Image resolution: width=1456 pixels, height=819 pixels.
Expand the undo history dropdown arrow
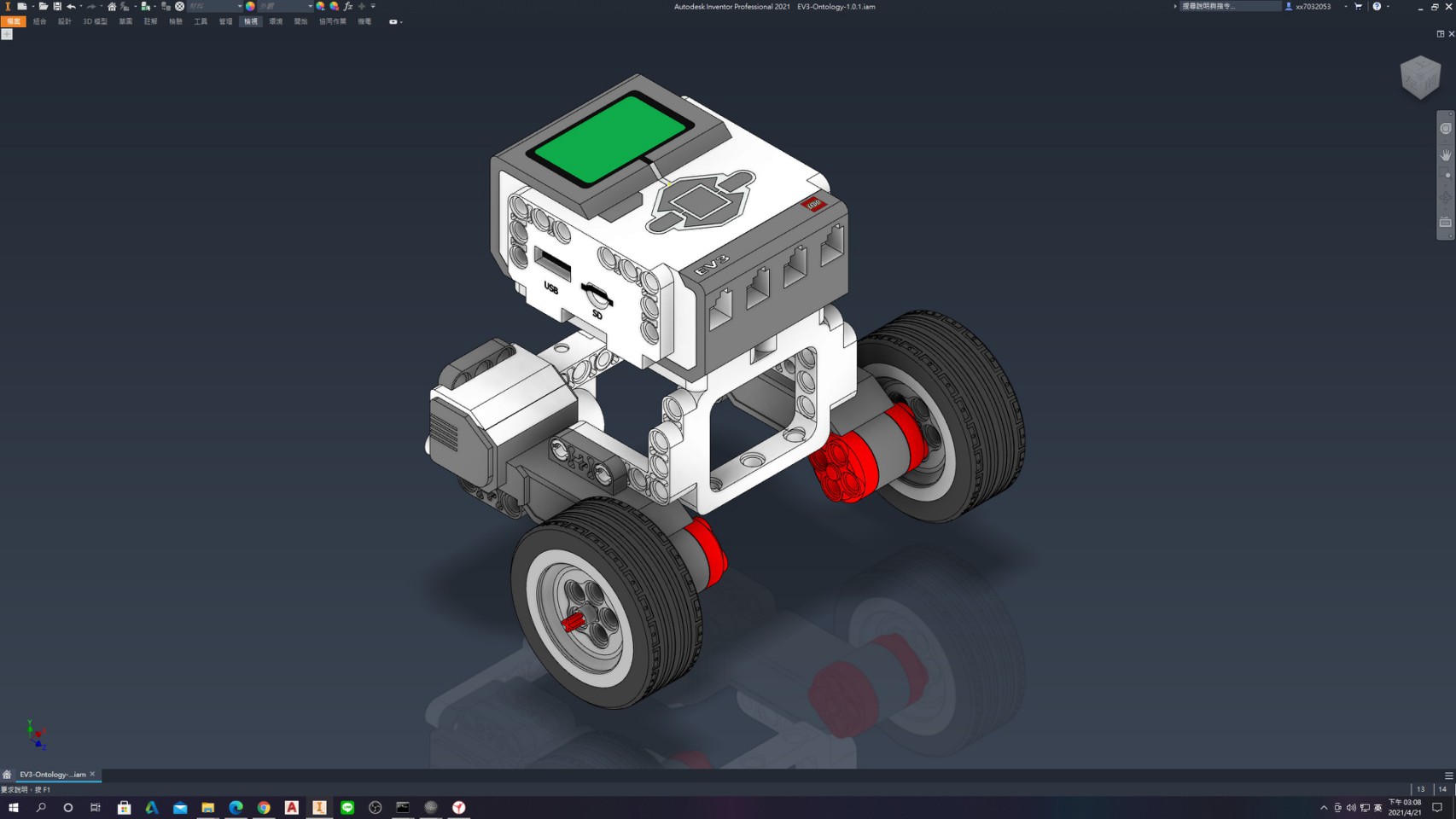tap(81, 6)
